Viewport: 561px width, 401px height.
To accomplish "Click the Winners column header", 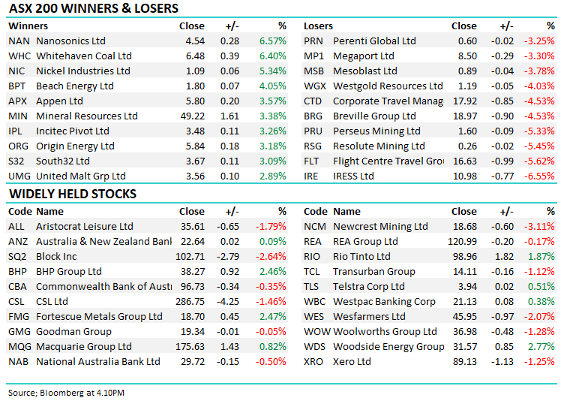I will [x=28, y=26].
